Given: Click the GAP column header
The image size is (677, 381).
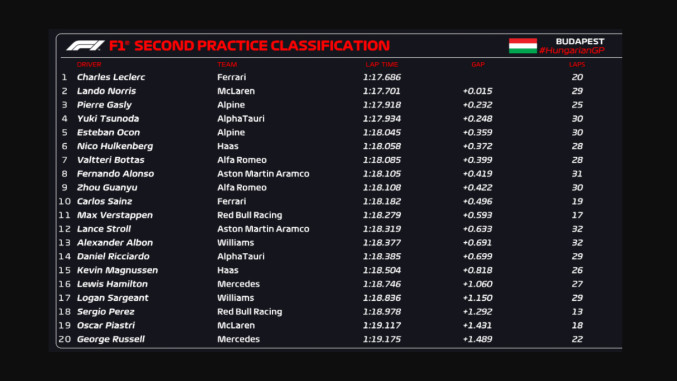Looking at the screenshot, I should (x=478, y=64).
